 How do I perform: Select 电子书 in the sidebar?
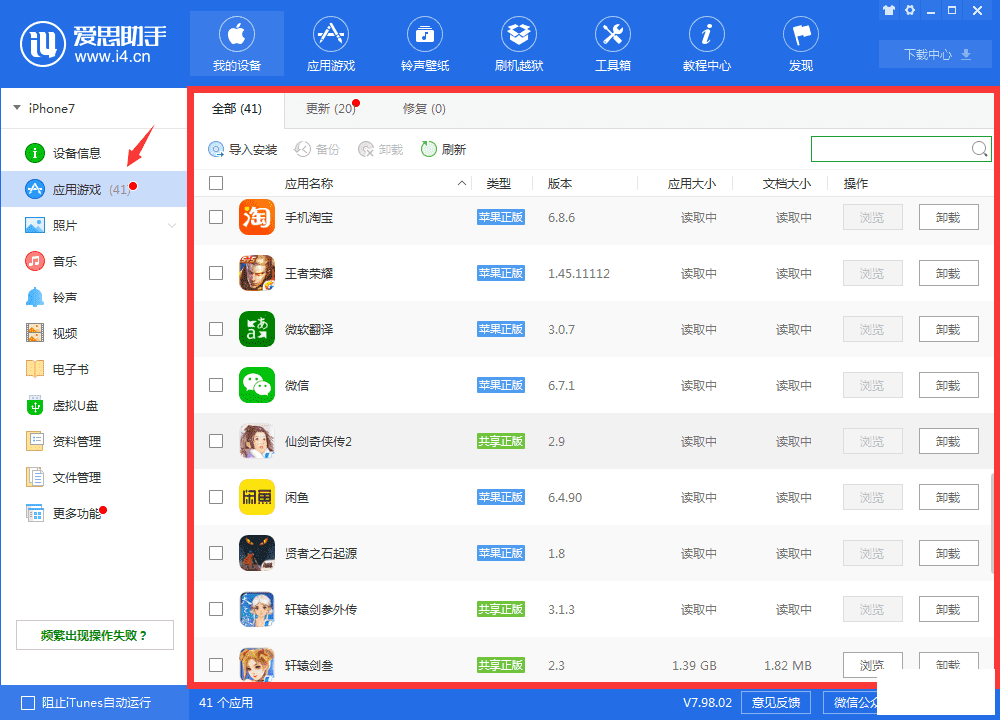click(94, 369)
